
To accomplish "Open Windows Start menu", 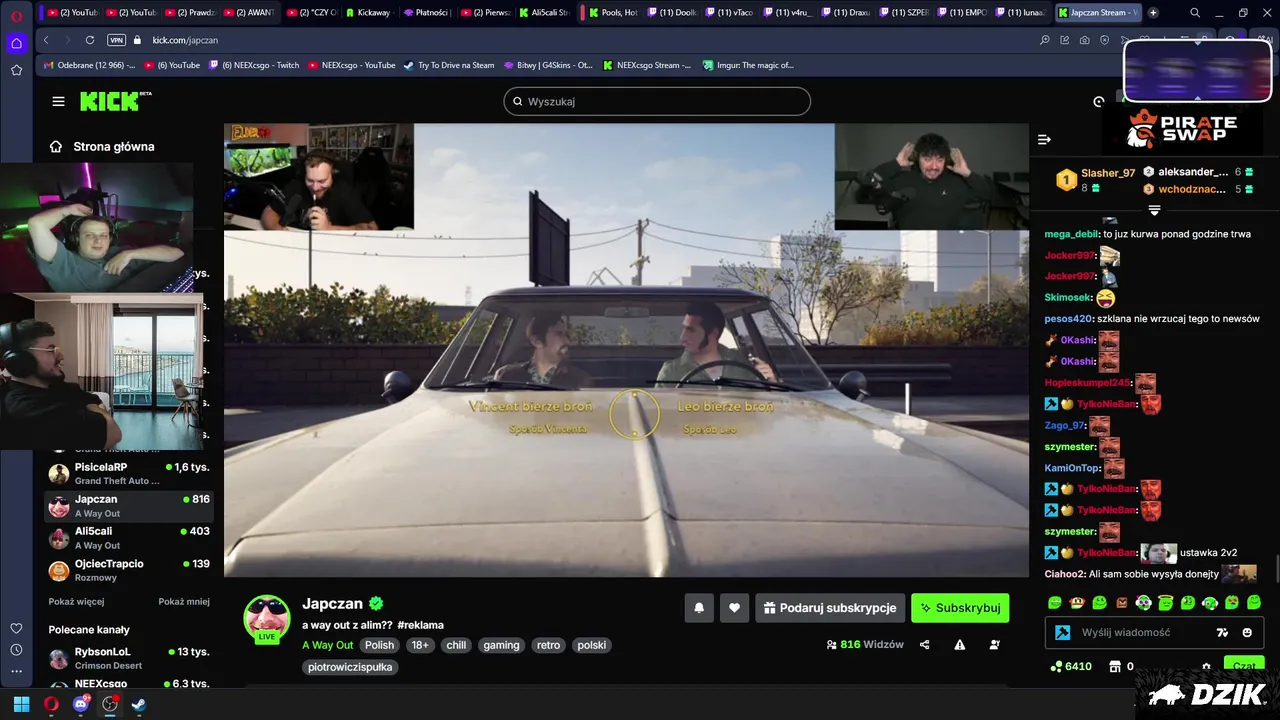I will pyautogui.click(x=21, y=704).
